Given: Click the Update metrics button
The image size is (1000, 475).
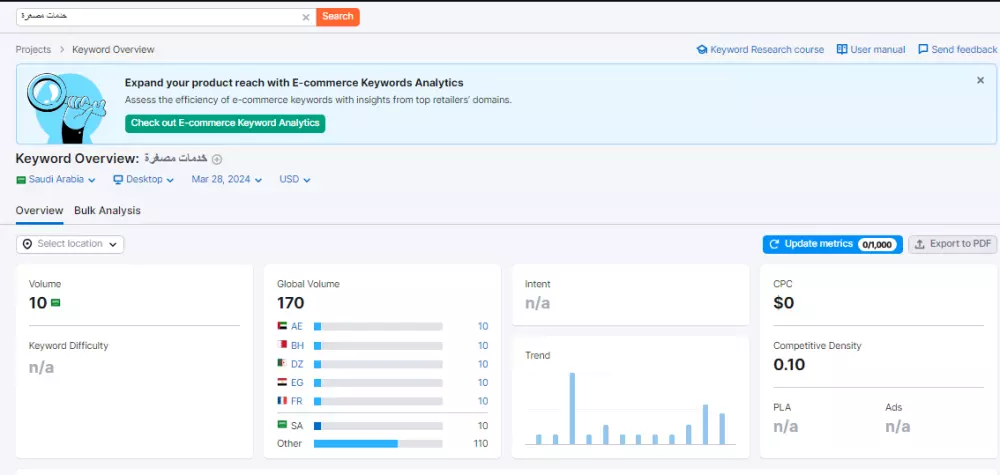Looking at the screenshot, I should point(832,244).
